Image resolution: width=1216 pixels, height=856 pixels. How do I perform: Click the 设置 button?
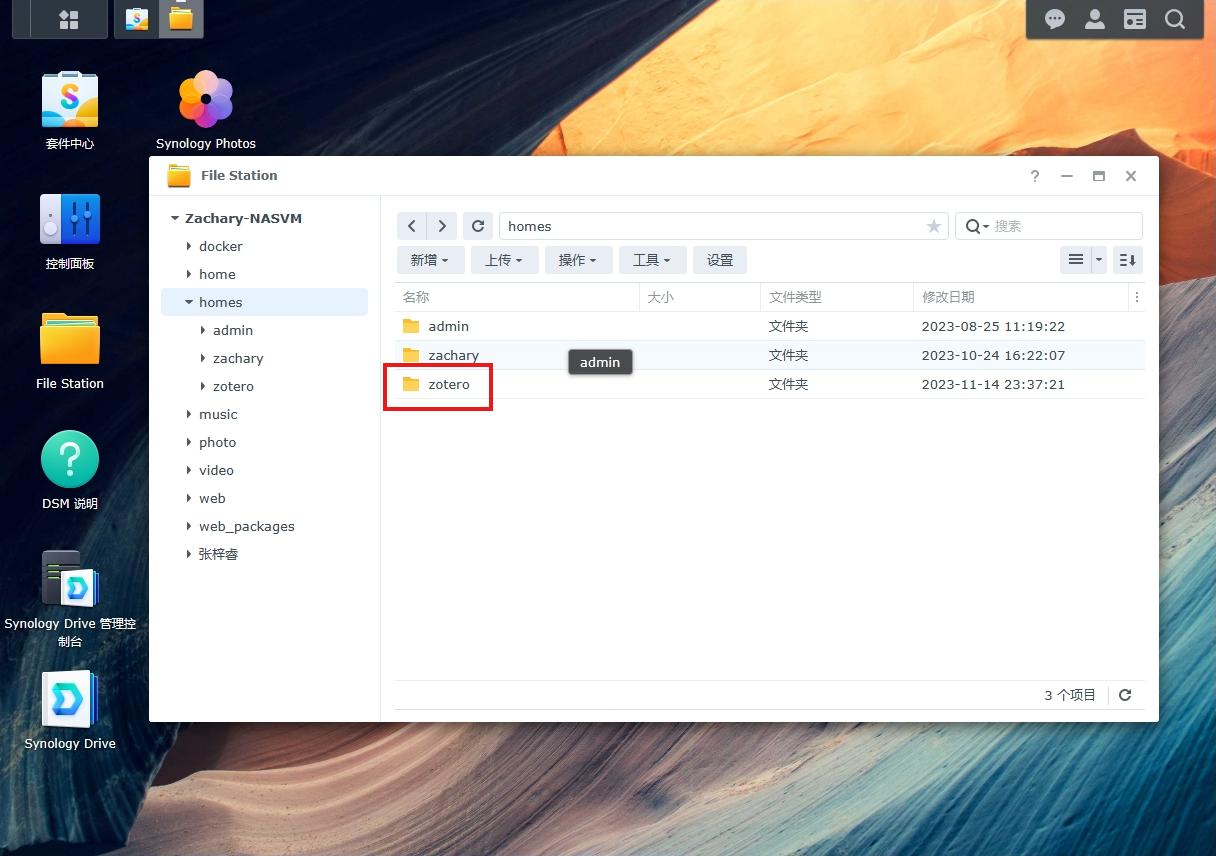[x=720, y=260]
